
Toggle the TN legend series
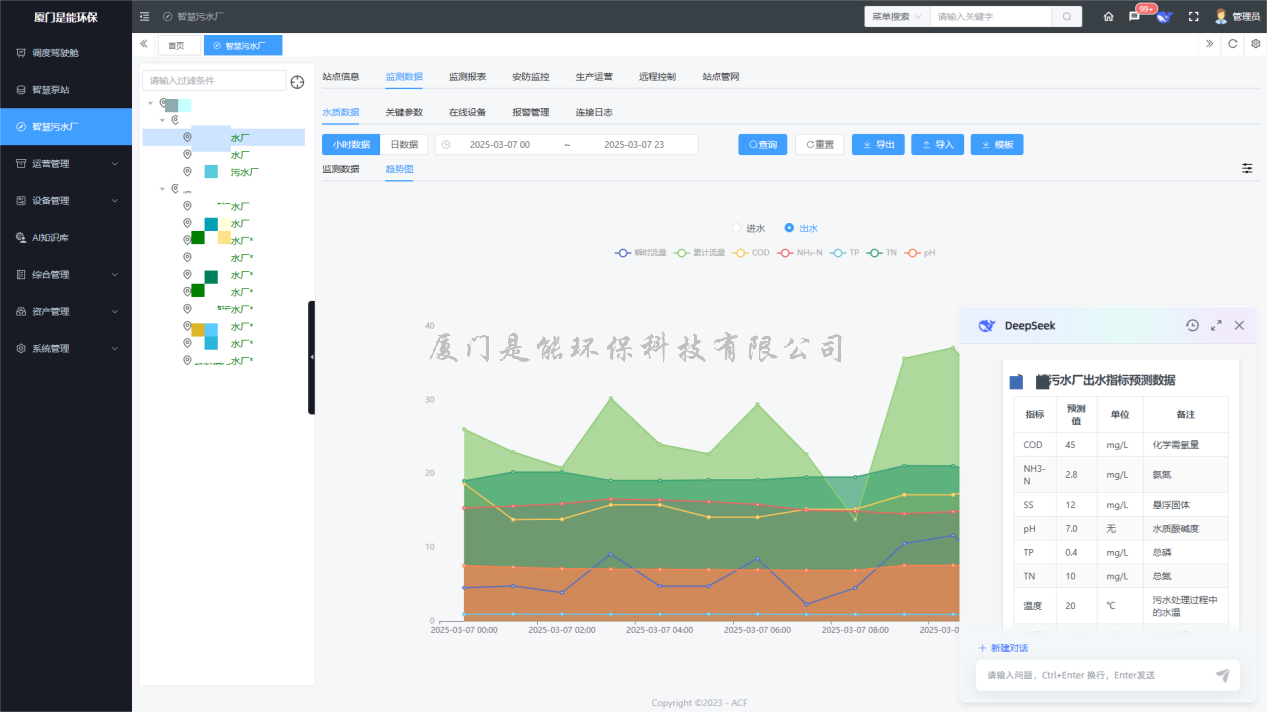[x=882, y=253]
